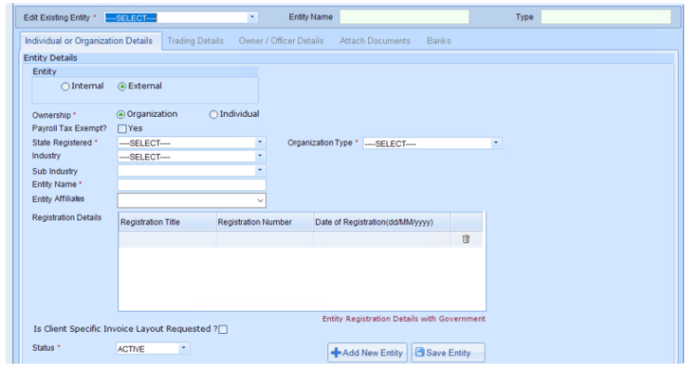Open the Sub Industry dropdown
This screenshot has width=688, height=371.
coord(260,170)
